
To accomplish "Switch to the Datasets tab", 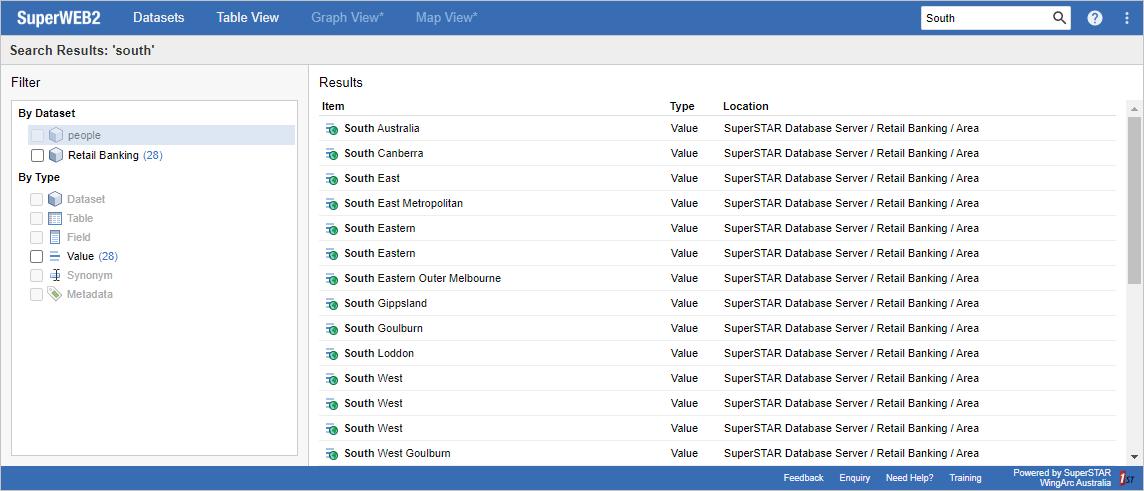I will [x=158, y=18].
